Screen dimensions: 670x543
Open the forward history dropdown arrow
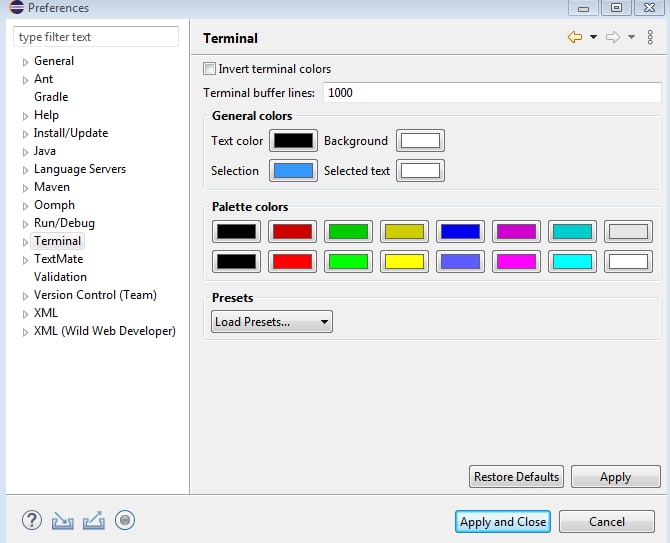[x=631, y=37]
